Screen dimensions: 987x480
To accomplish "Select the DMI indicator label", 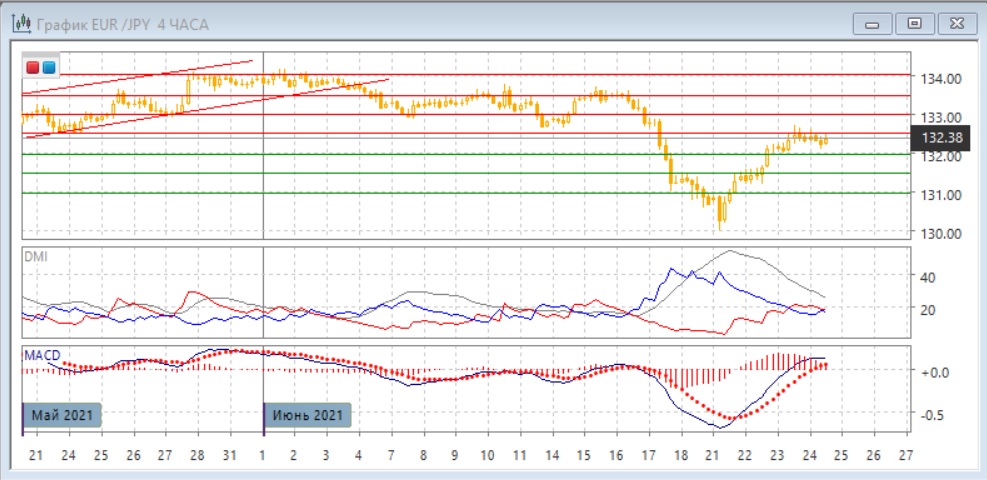I will coord(34,257).
